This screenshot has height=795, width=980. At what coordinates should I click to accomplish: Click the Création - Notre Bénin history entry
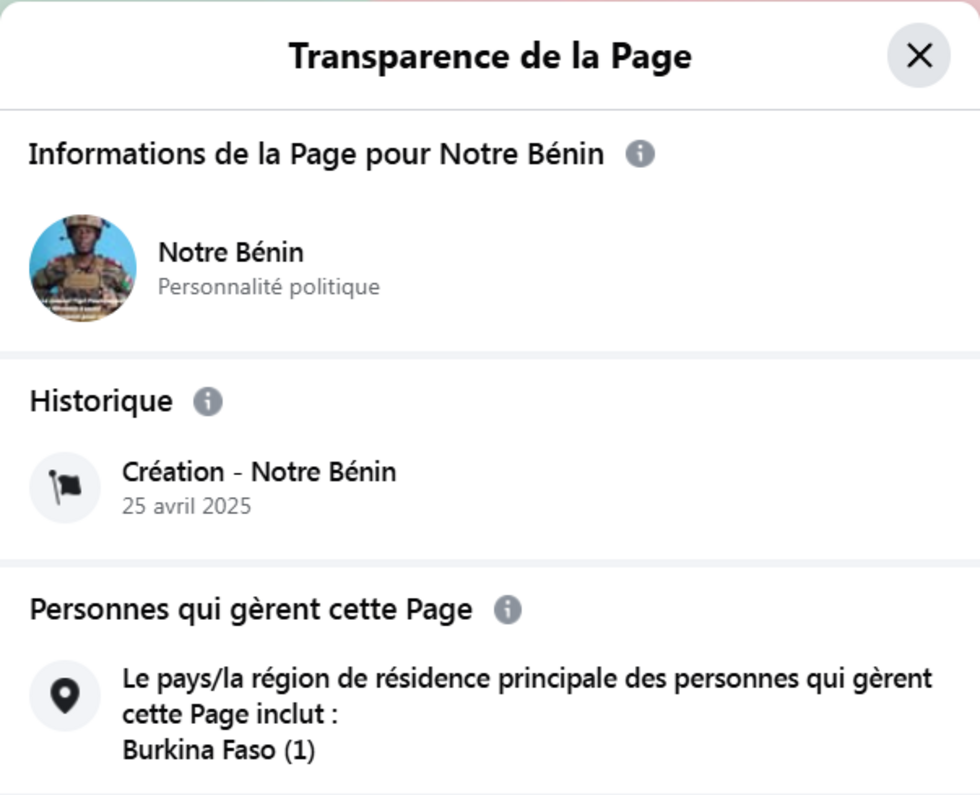(x=259, y=471)
